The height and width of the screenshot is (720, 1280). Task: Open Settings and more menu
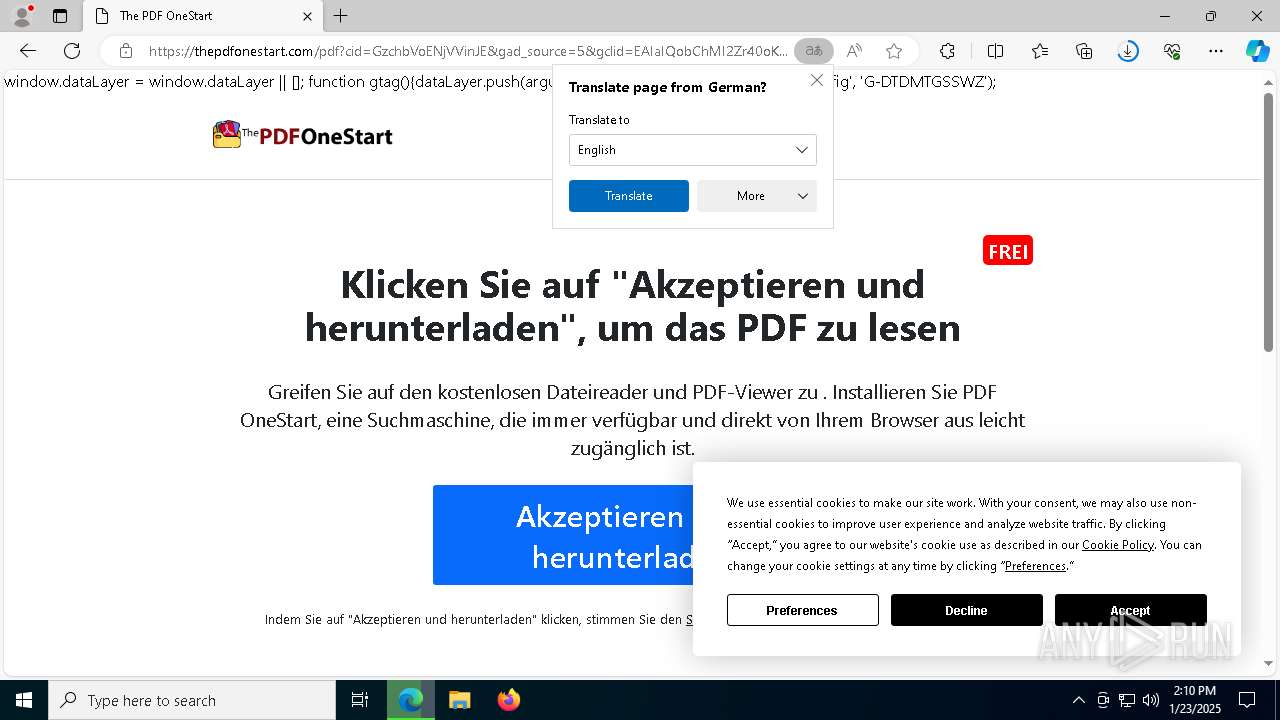(x=1216, y=51)
